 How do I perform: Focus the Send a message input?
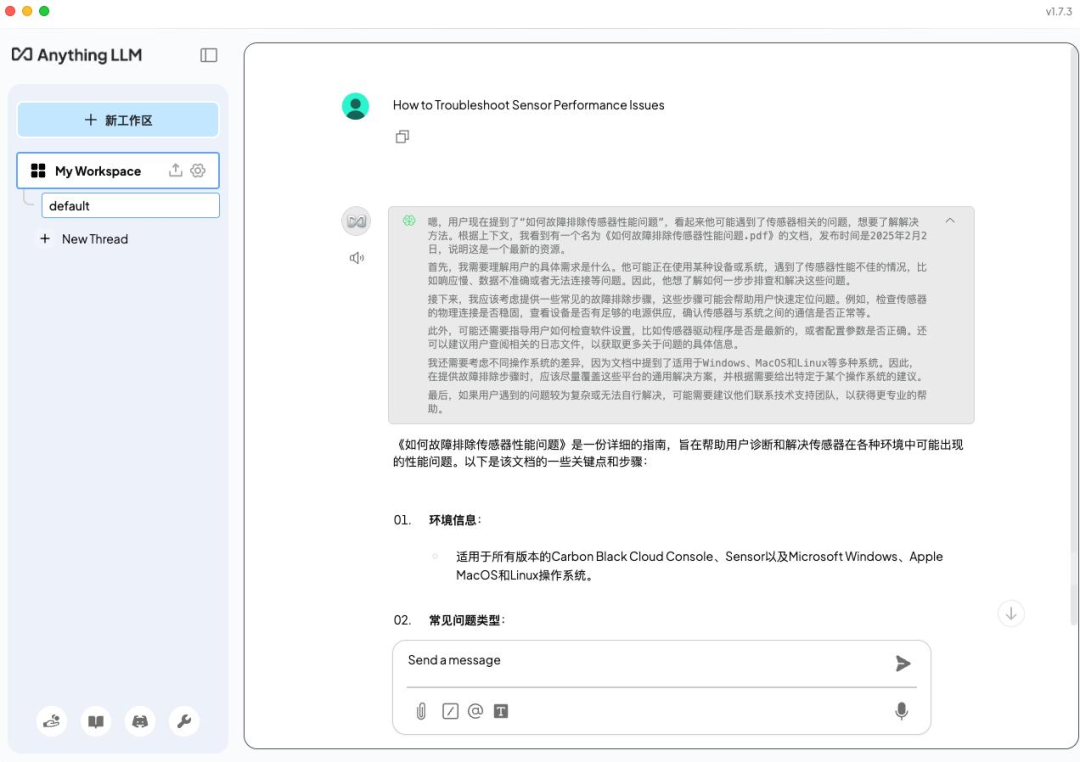tap(644, 661)
